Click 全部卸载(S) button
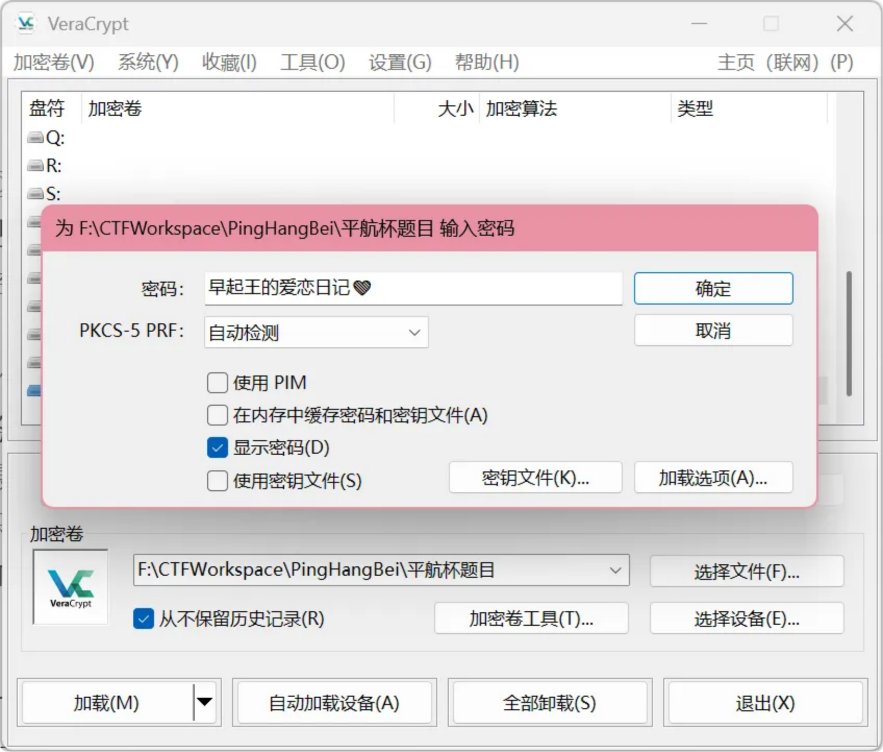Screen dimensions: 883x752 (550, 702)
